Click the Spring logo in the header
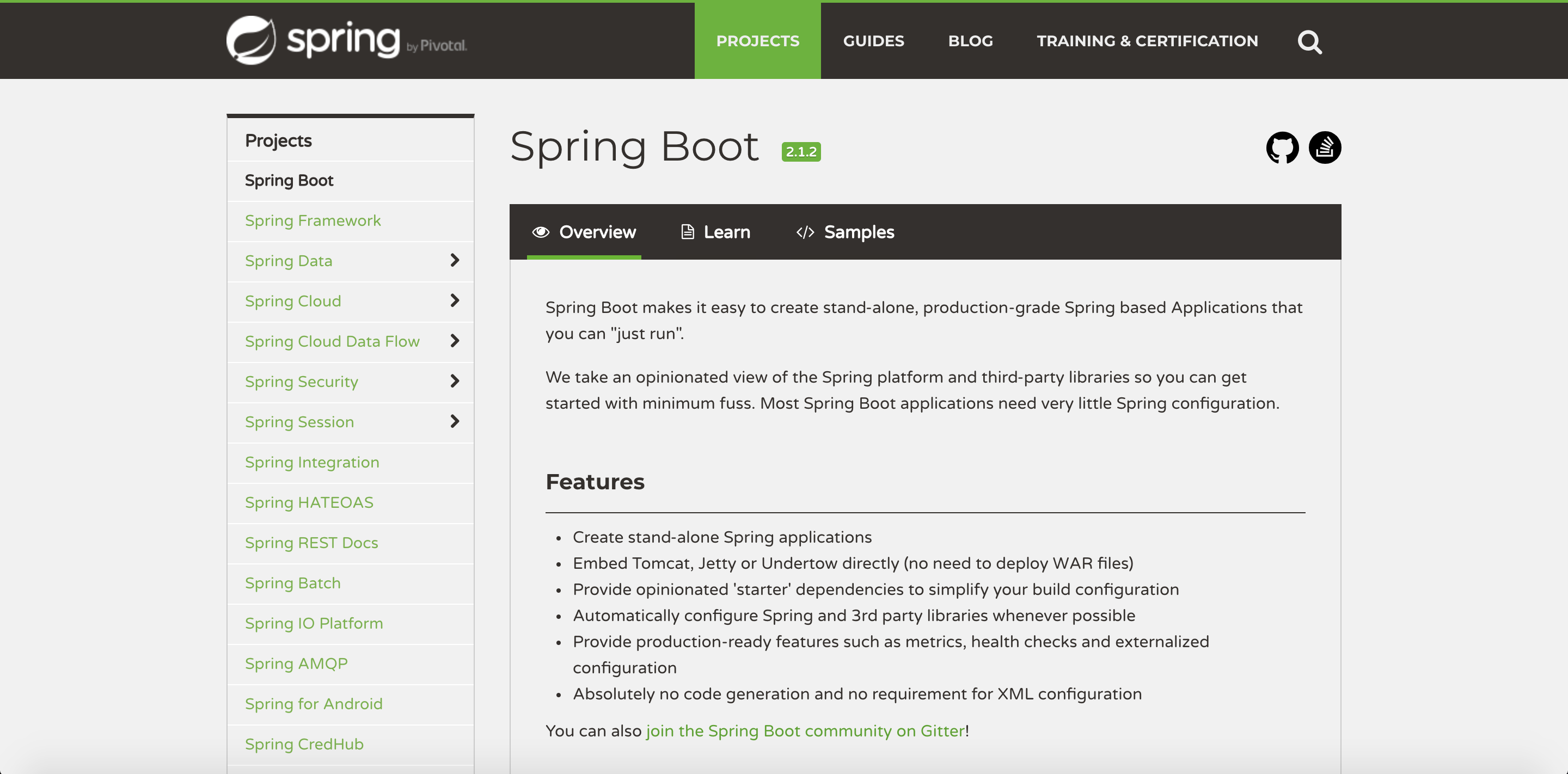Image resolution: width=1568 pixels, height=774 pixels. [346, 40]
